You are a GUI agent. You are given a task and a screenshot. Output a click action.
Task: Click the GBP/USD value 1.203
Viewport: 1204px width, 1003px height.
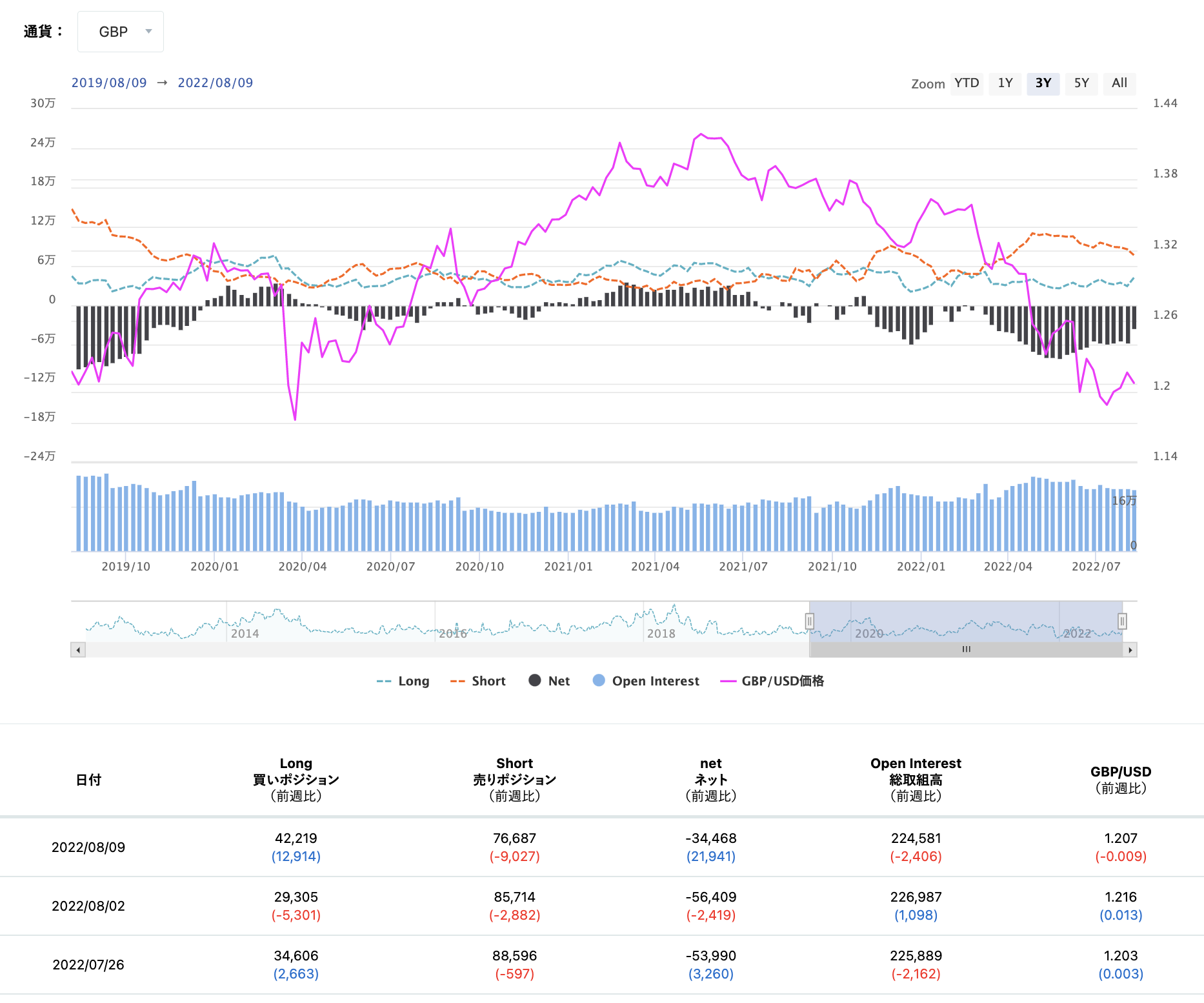1121,956
